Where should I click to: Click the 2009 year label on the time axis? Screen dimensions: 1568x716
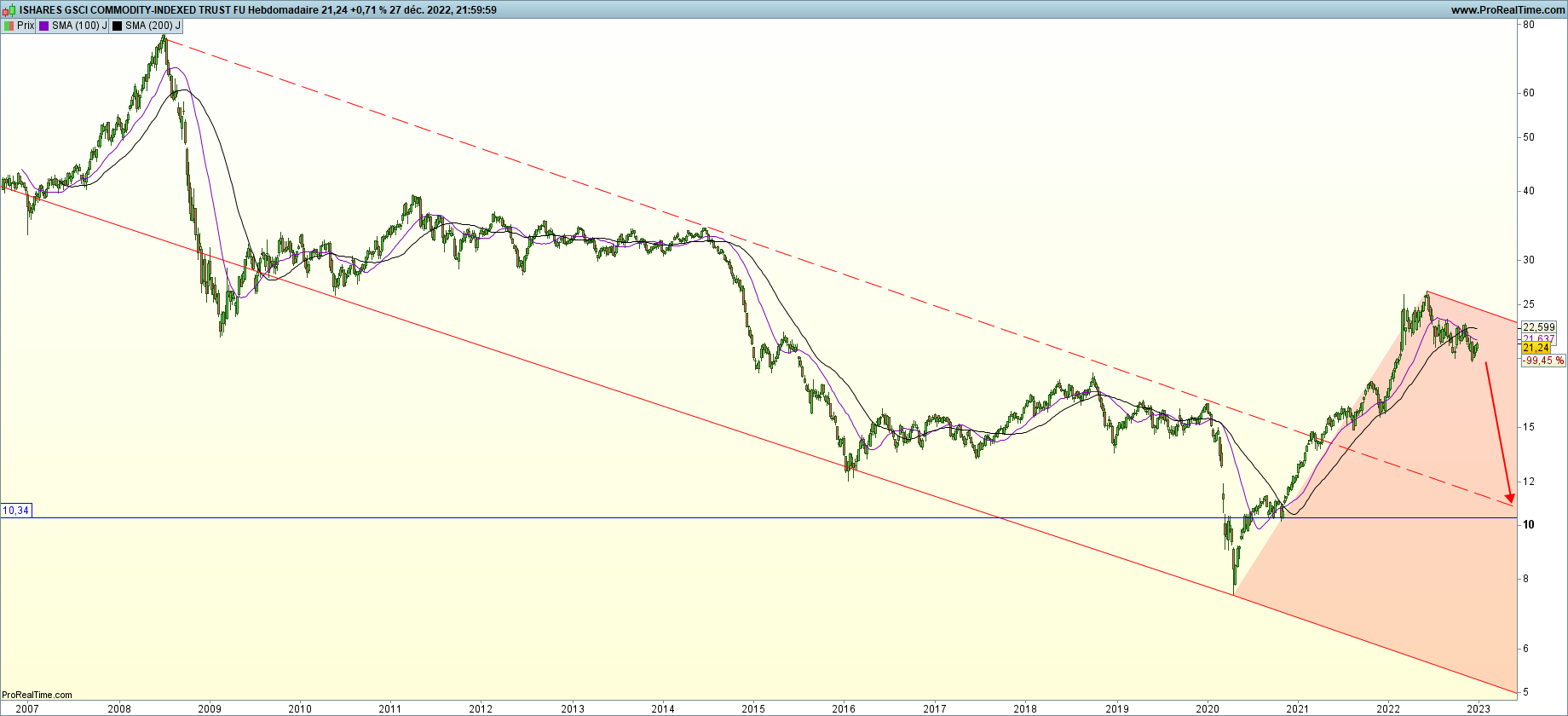(210, 708)
